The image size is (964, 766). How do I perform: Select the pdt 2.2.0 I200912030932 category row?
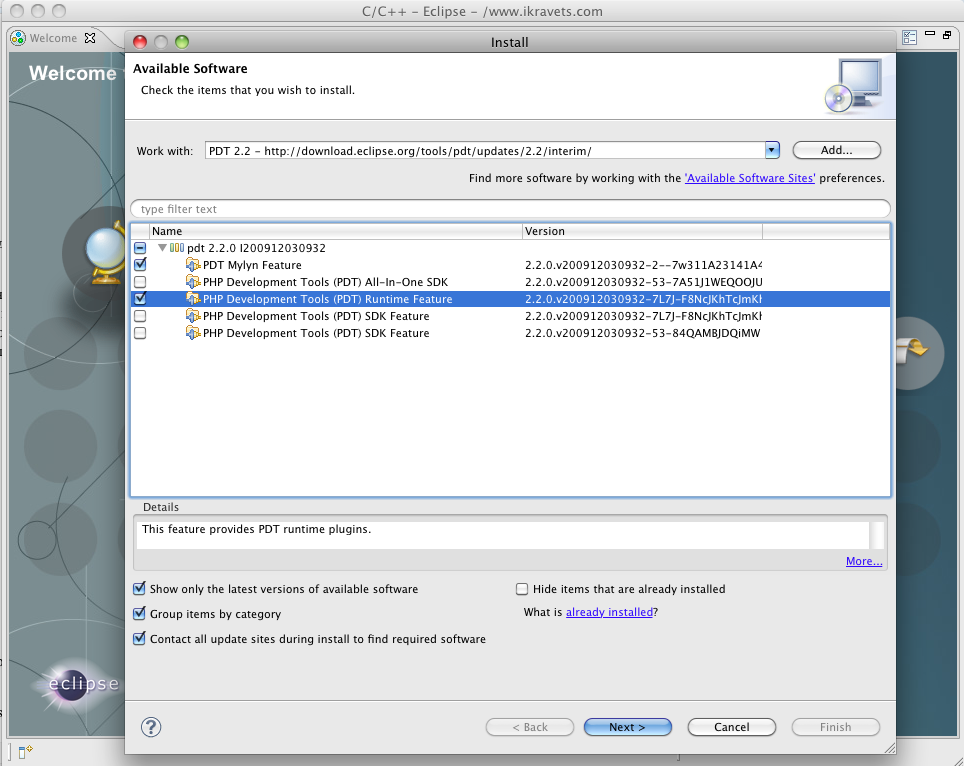coord(510,248)
